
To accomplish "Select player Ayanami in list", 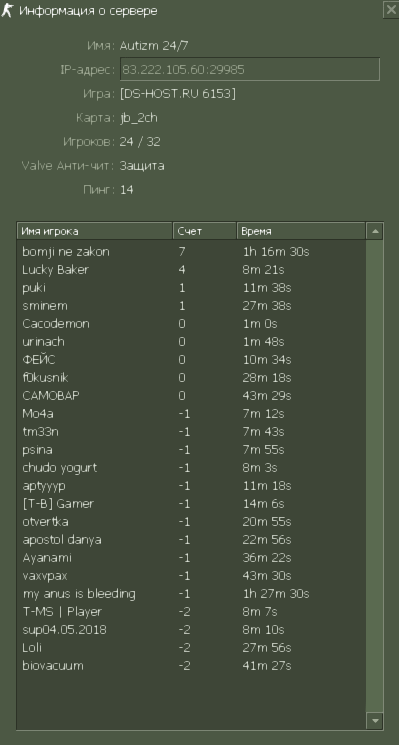I will 191,558.
